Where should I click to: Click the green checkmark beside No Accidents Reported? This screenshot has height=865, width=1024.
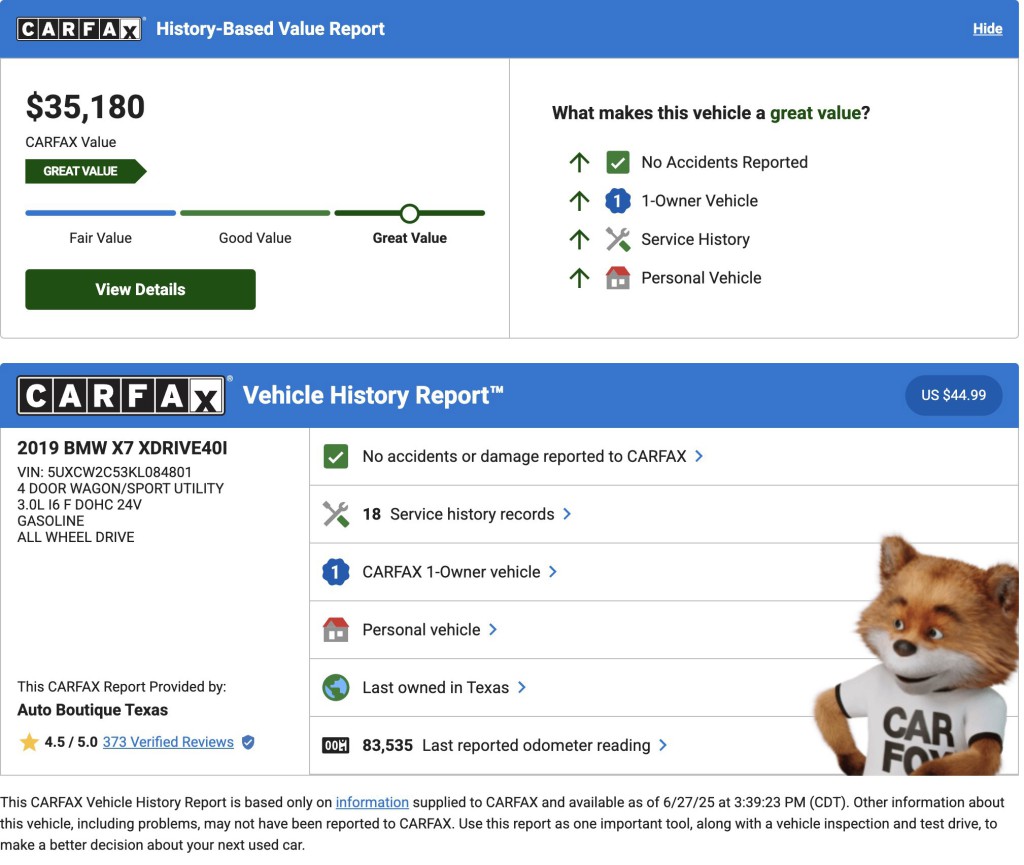coord(617,162)
